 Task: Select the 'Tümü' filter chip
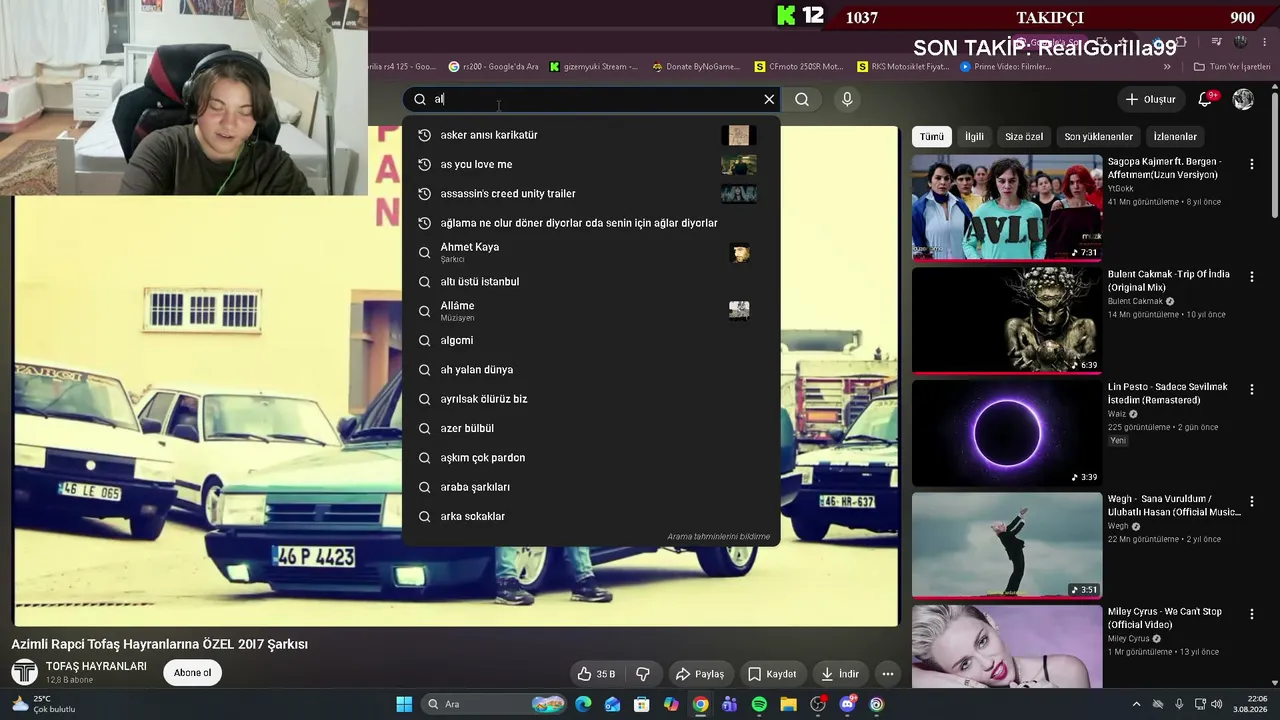coord(931,137)
